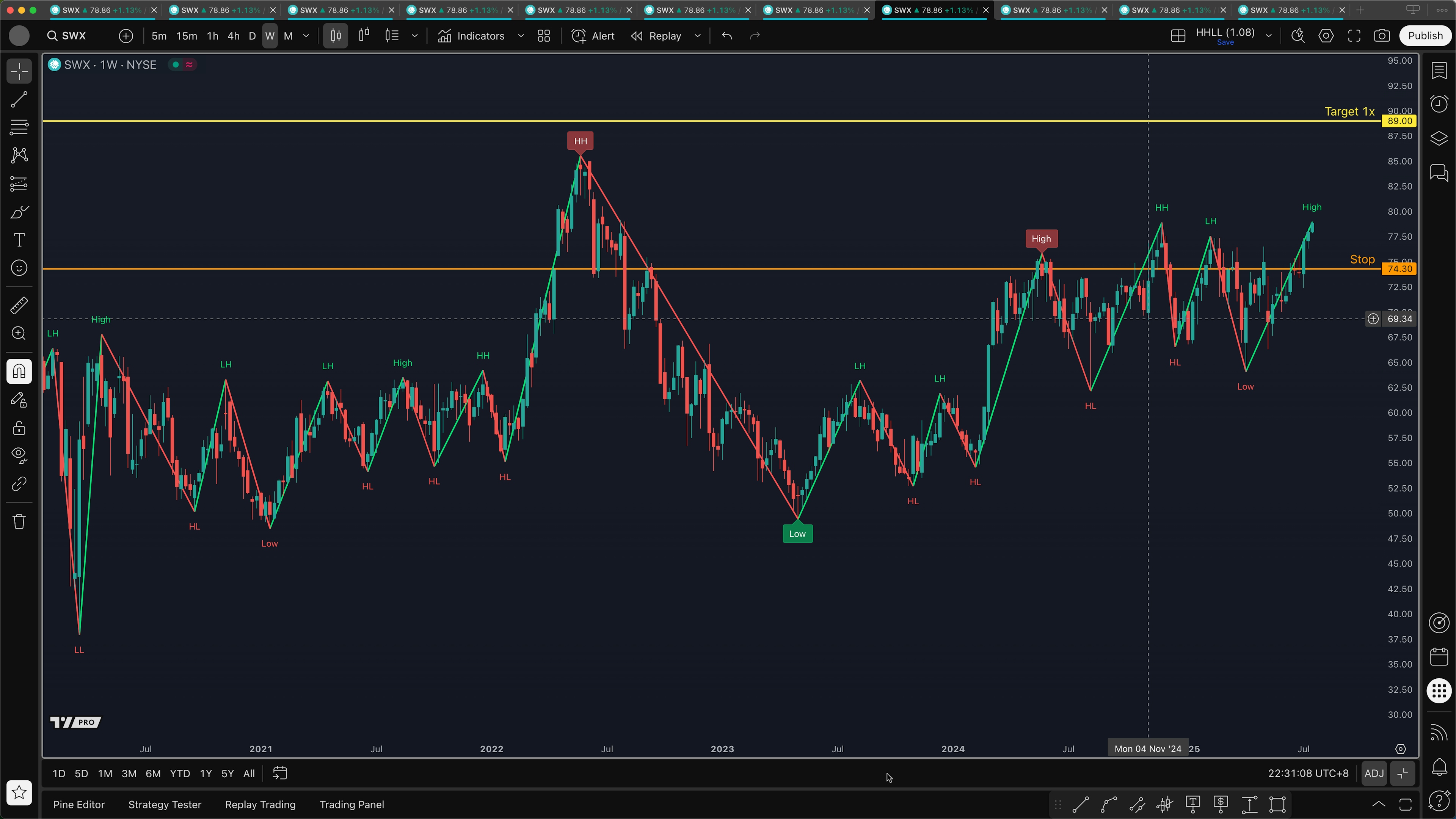1456x819 pixels.
Task: Take a chart snapshot with camera icon
Action: (x=1382, y=36)
